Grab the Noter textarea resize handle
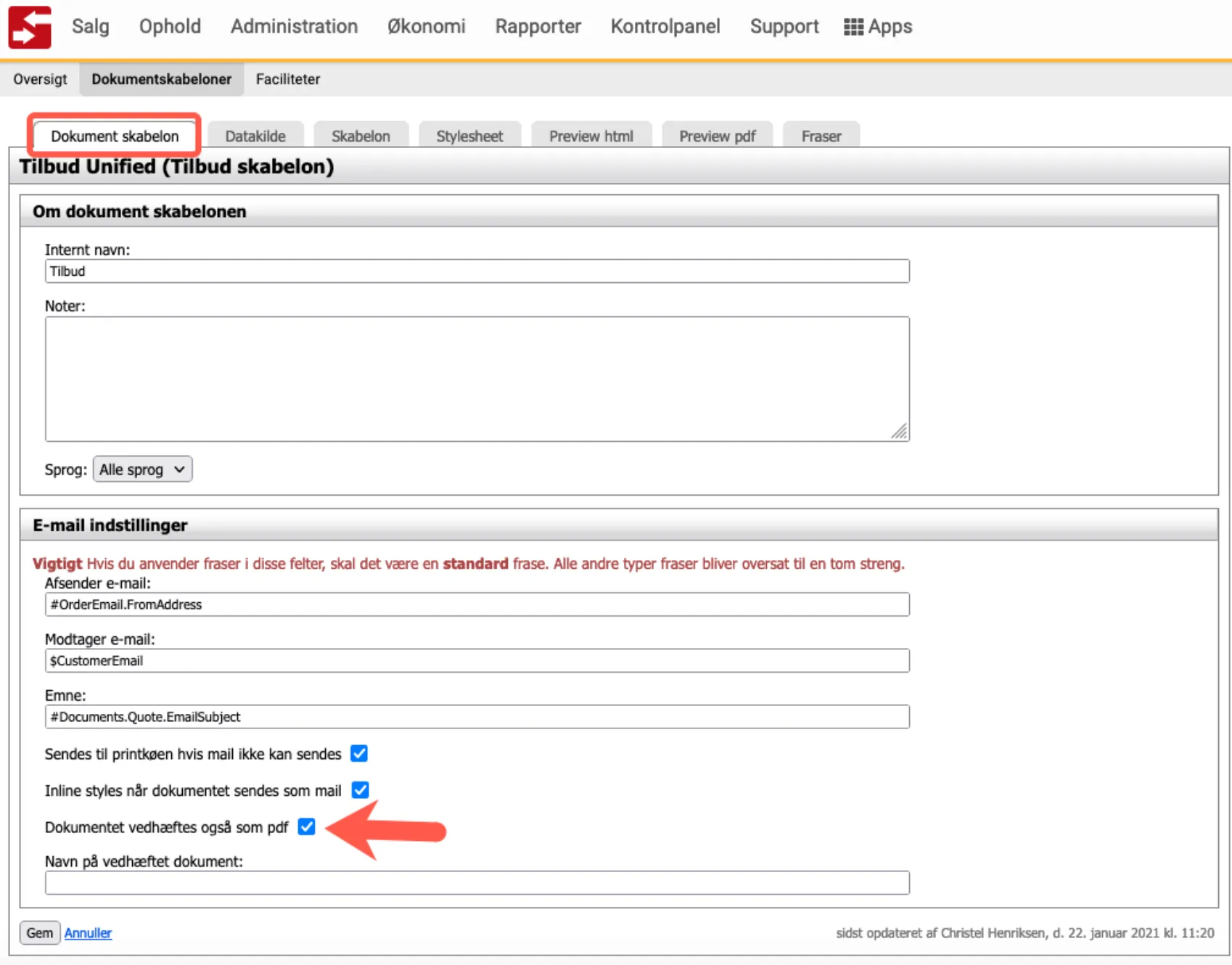1232x965 pixels. click(x=900, y=432)
